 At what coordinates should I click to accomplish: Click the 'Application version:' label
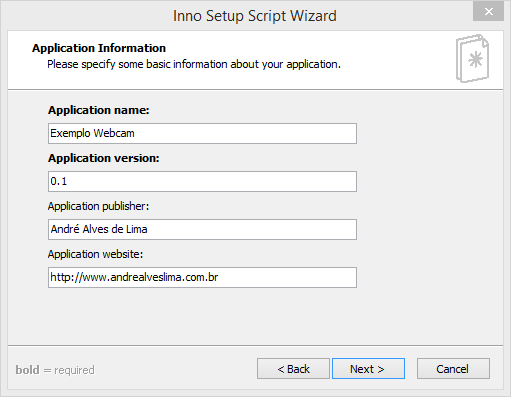tap(104, 158)
